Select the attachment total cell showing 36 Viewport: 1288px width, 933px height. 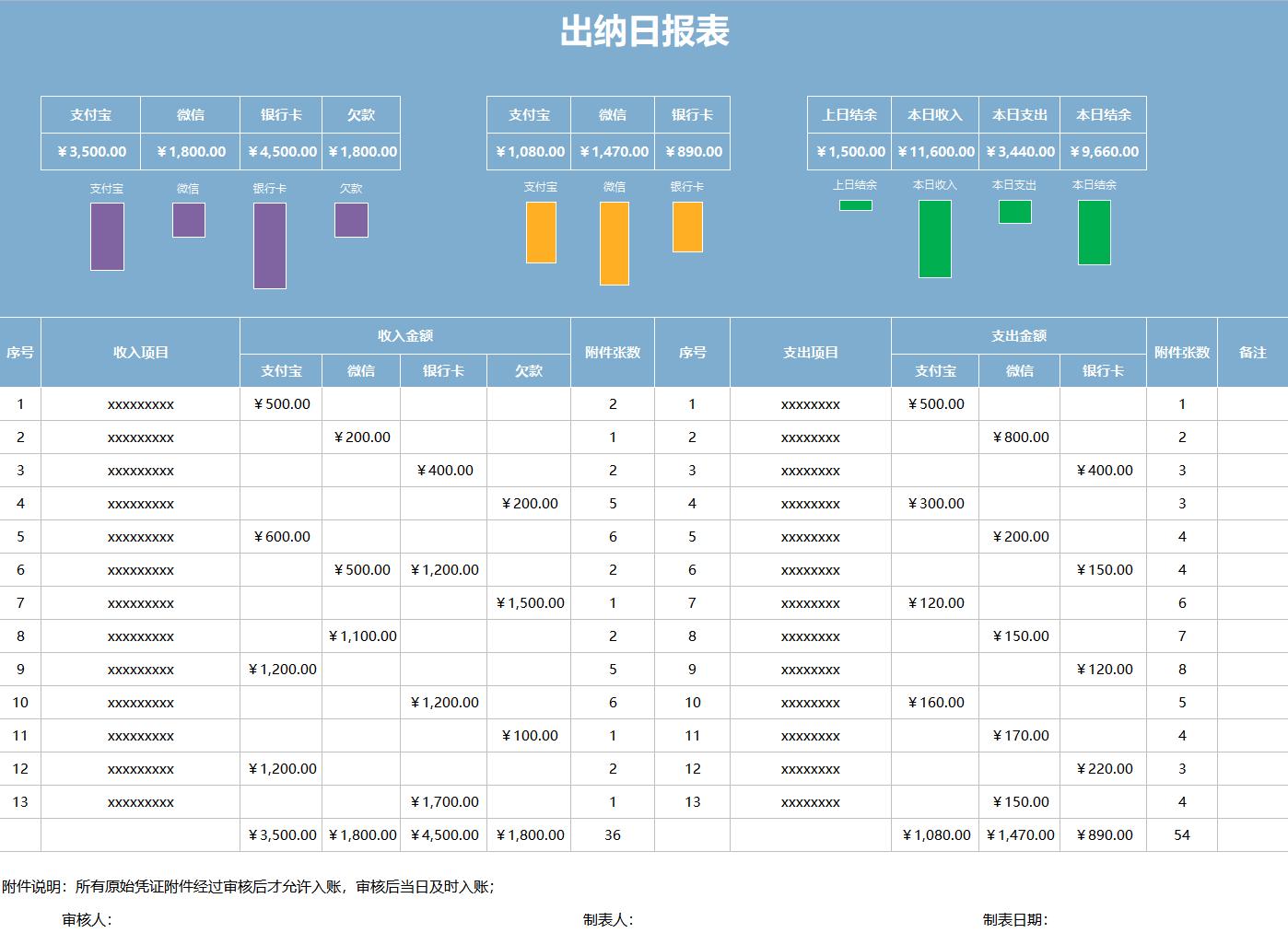612,835
